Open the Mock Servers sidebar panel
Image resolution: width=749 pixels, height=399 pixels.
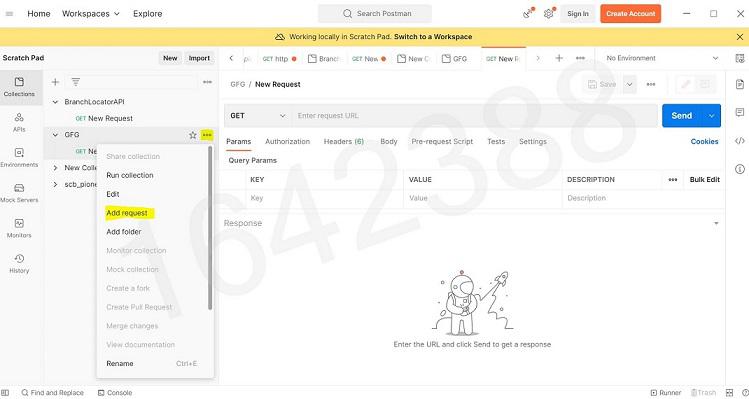pos(19,193)
